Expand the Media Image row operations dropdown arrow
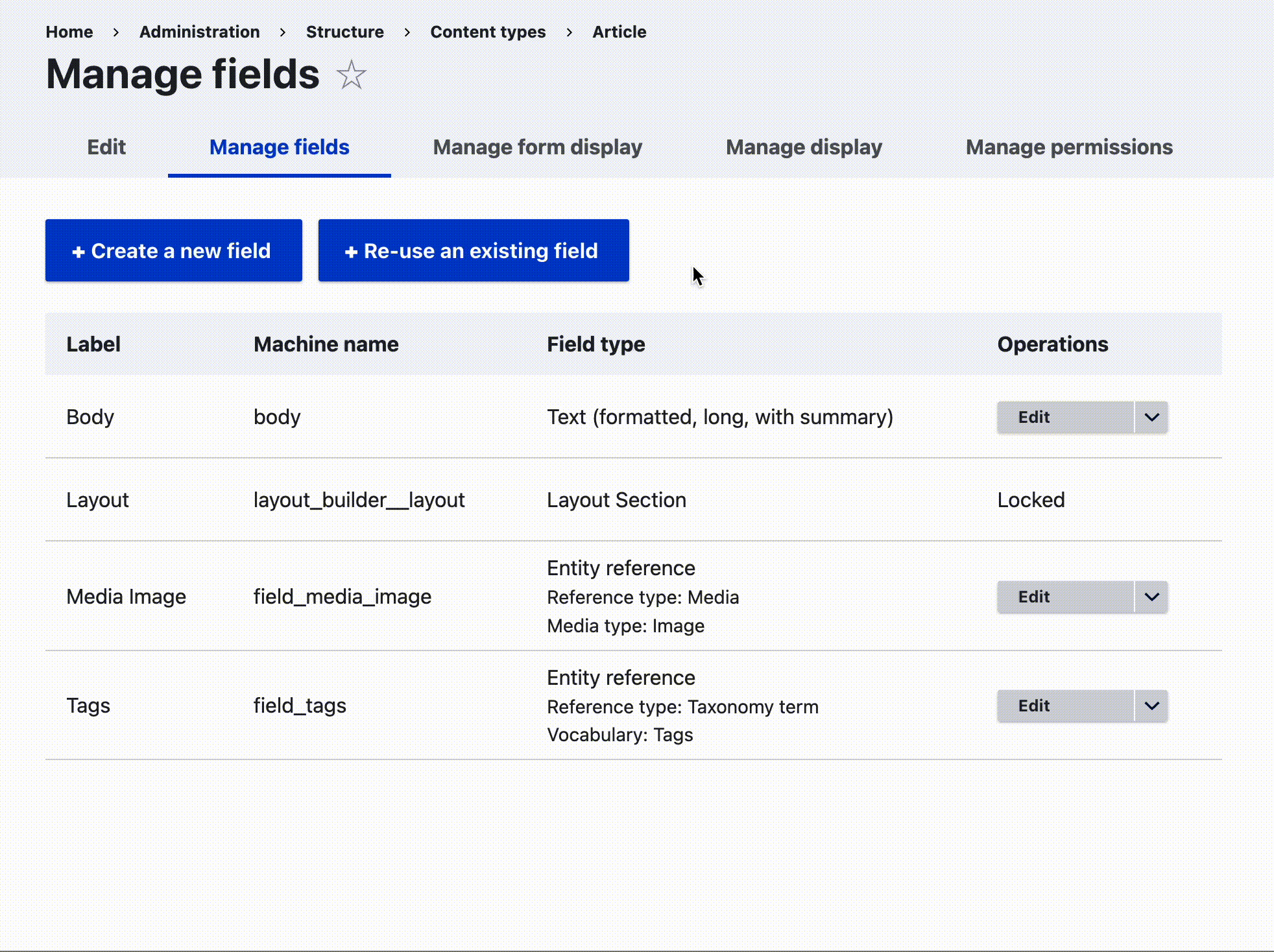This screenshot has height=952, width=1274. click(x=1151, y=597)
